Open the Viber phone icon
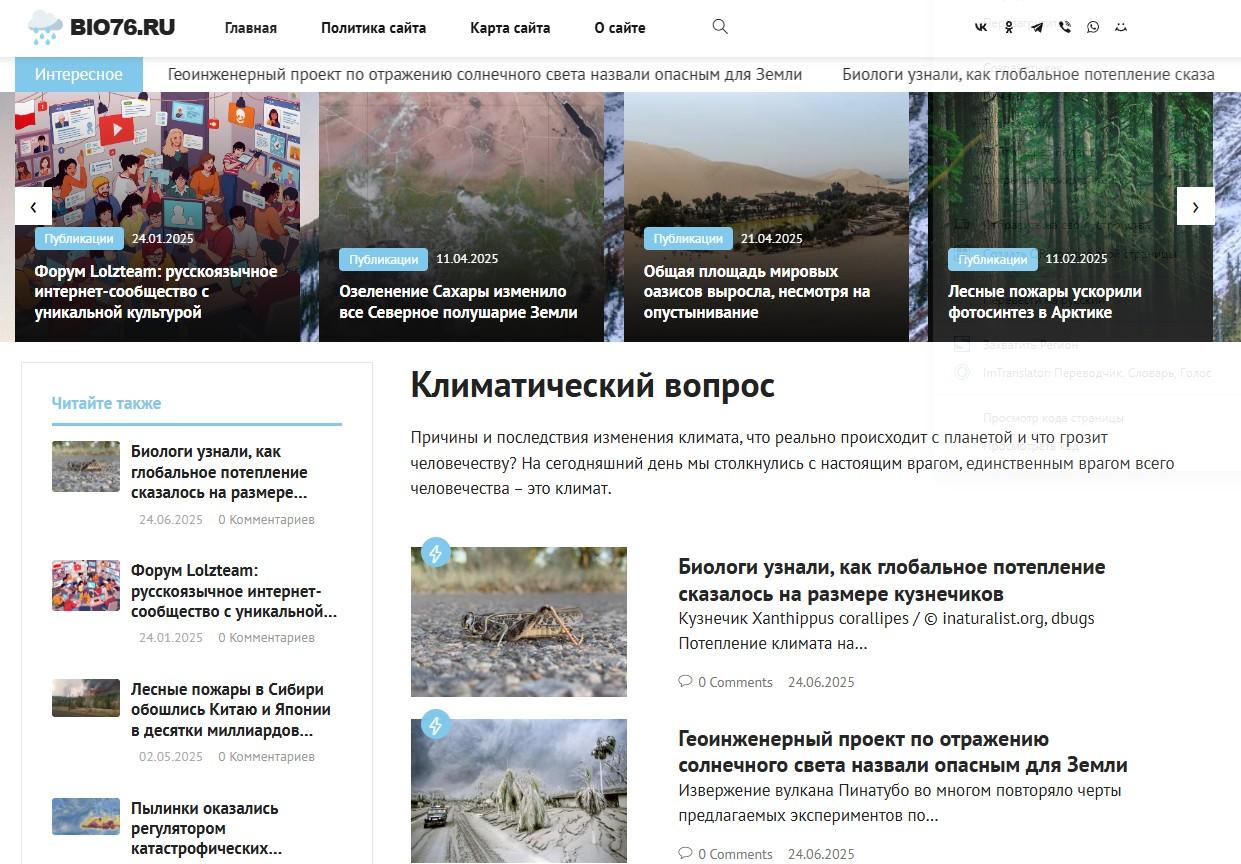This screenshot has width=1241, height=864. click(x=1065, y=27)
